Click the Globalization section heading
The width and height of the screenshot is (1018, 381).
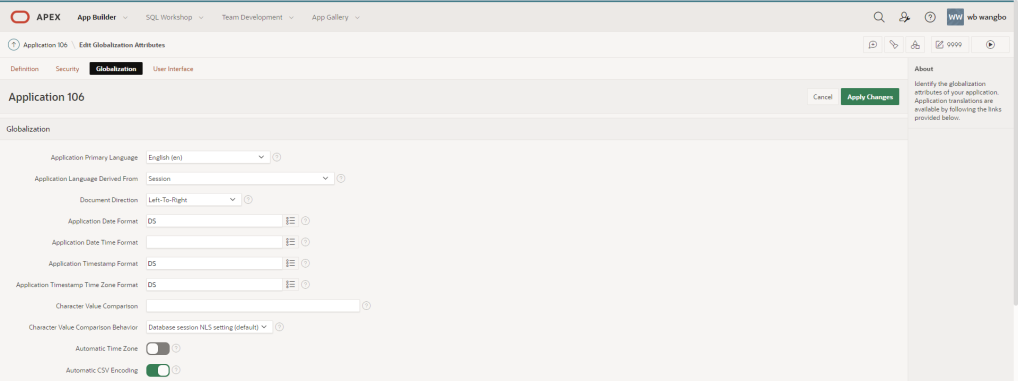click(x=28, y=129)
